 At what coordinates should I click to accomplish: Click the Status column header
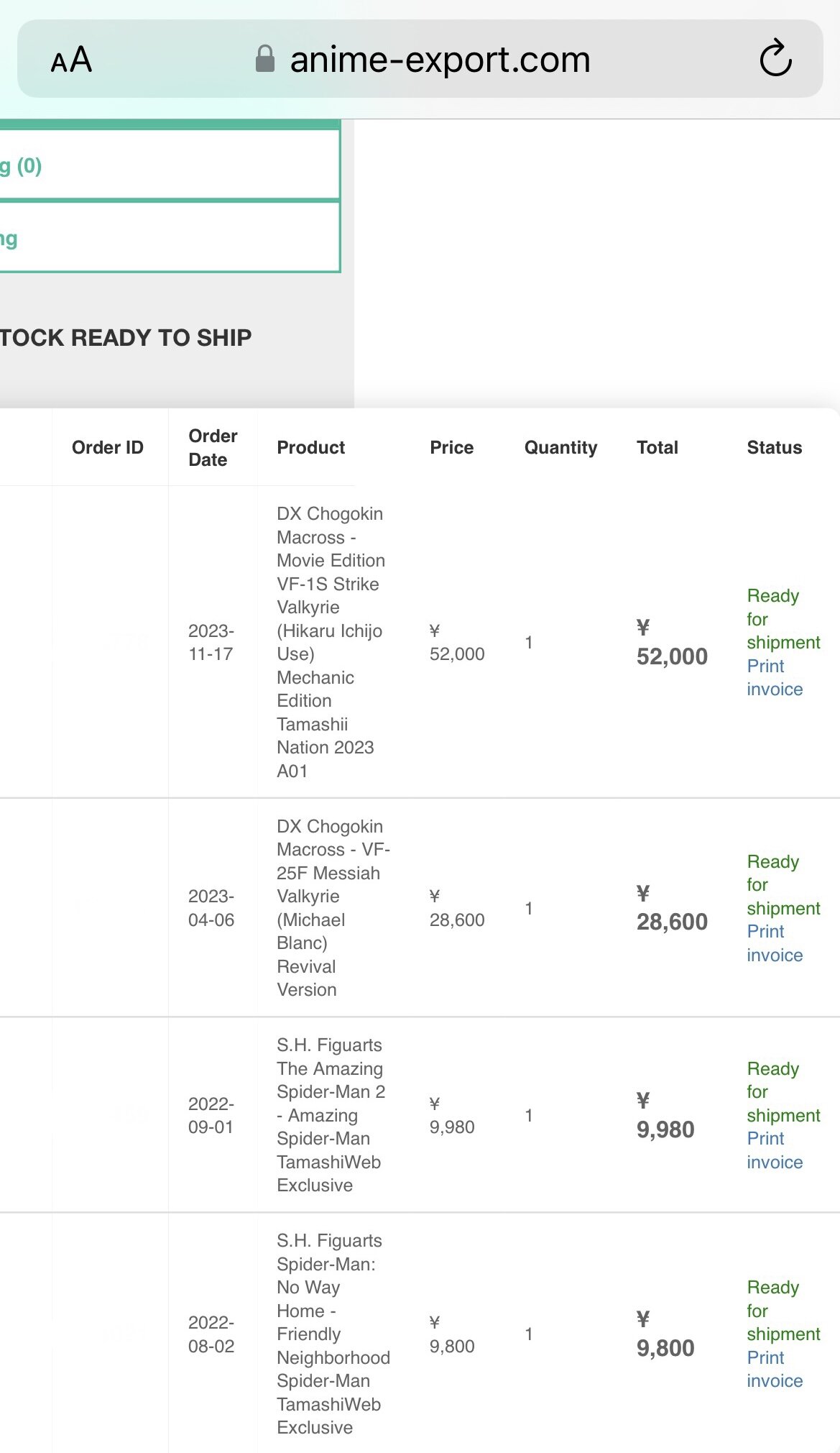774,447
